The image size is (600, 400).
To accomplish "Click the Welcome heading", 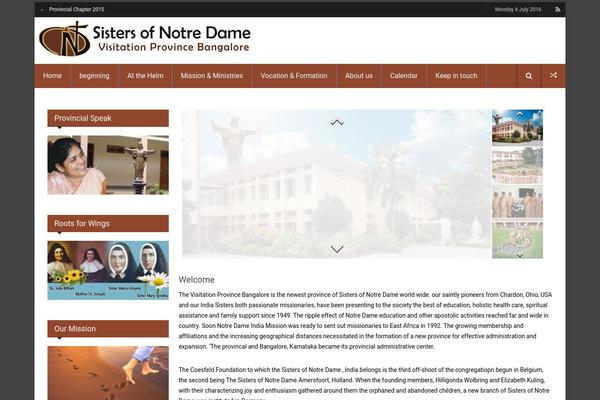I will click(x=197, y=280).
